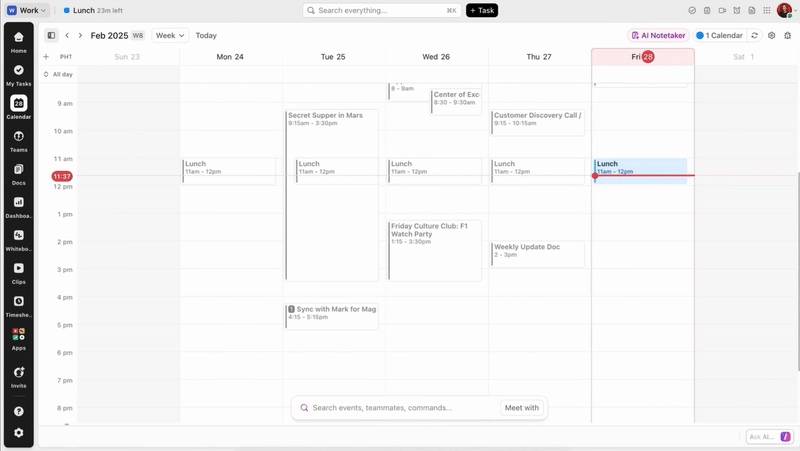Open the Apps grid in sidebar

(18, 335)
